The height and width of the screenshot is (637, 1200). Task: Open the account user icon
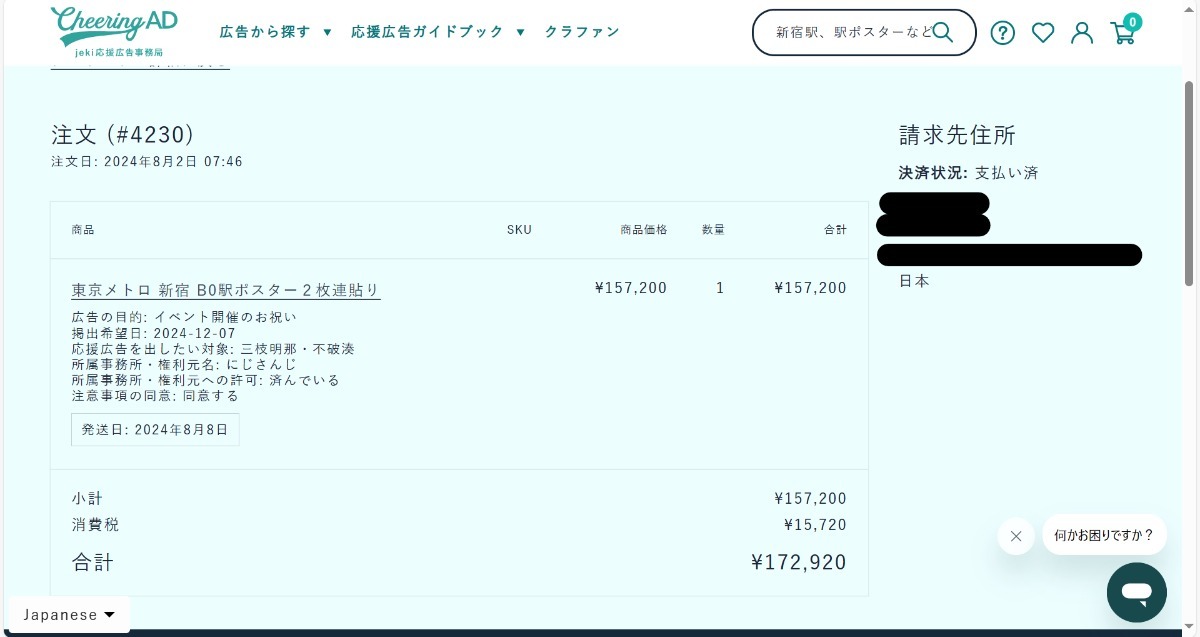[1082, 33]
